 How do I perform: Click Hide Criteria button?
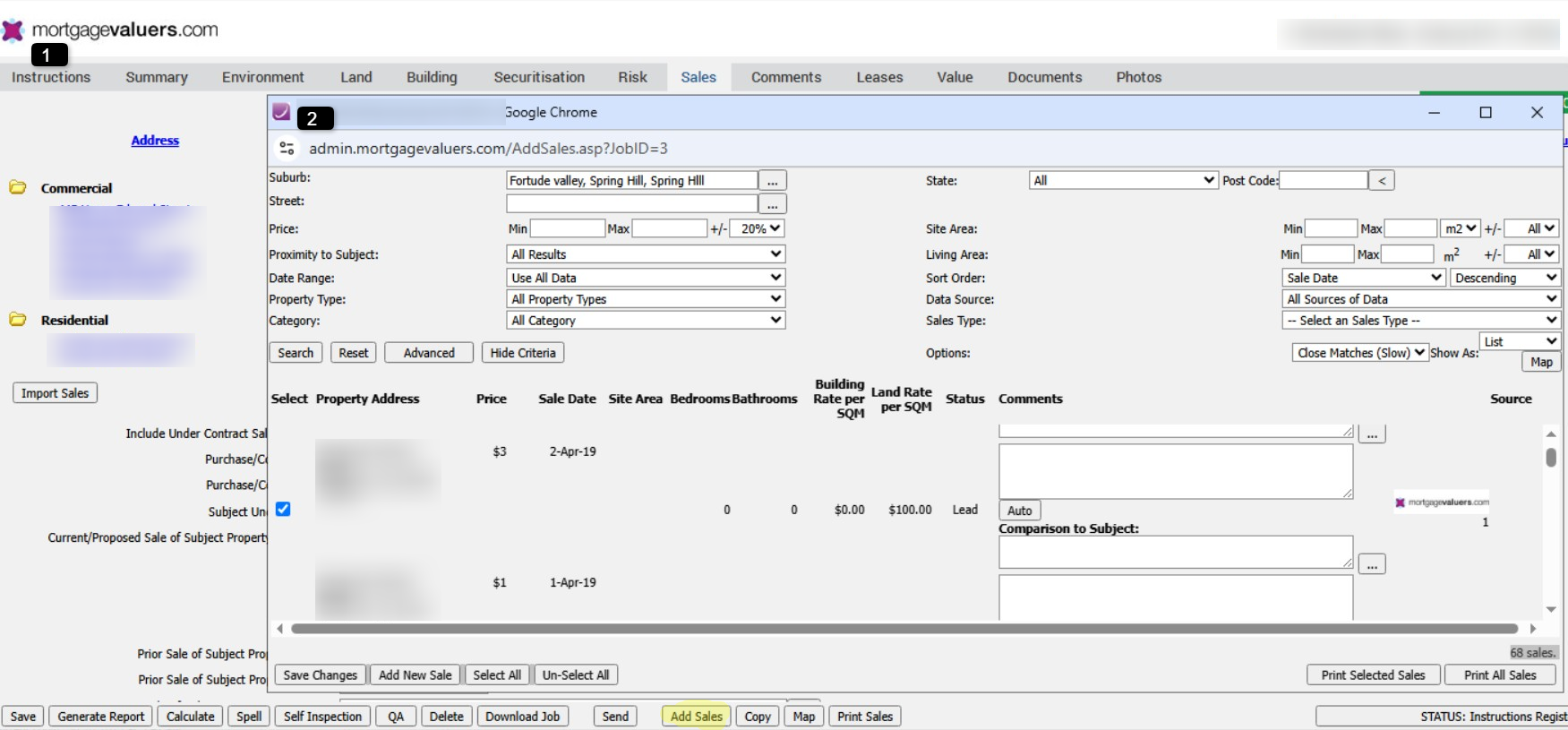point(523,353)
